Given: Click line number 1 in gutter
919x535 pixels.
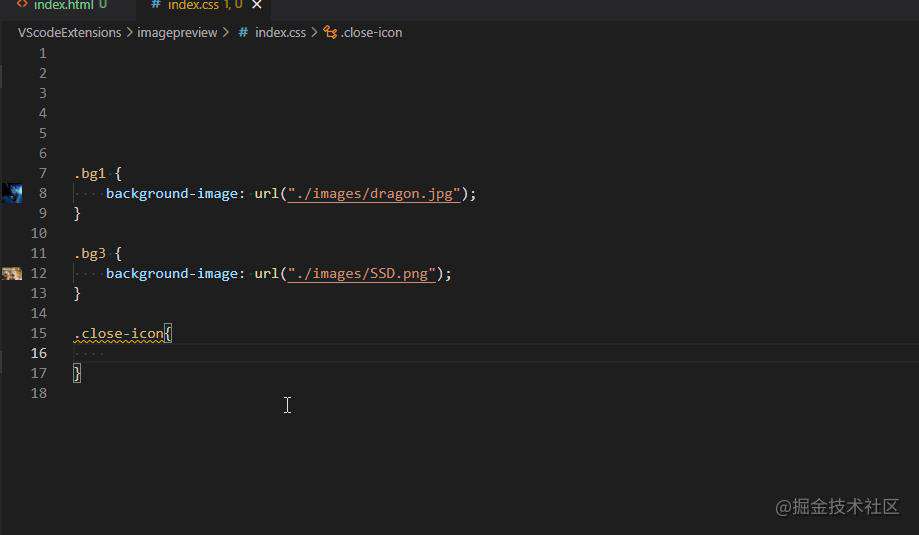Looking at the screenshot, I should coord(43,53).
